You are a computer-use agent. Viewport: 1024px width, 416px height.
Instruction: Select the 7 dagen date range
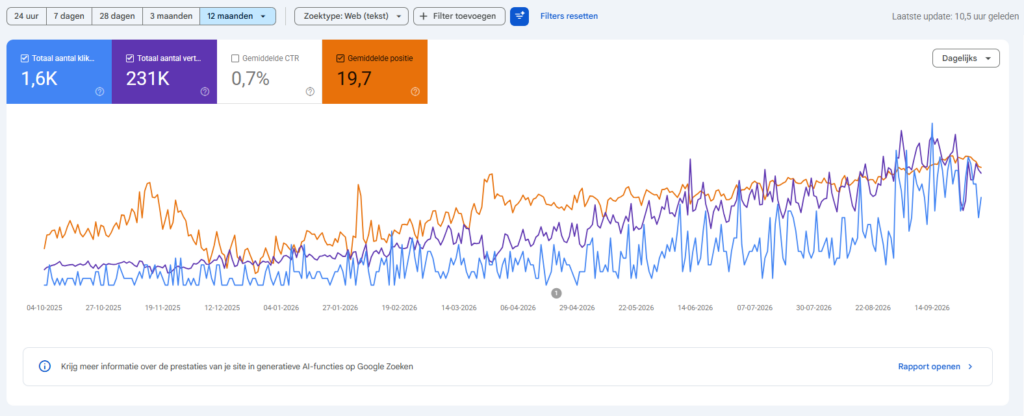pyautogui.click(x=69, y=16)
